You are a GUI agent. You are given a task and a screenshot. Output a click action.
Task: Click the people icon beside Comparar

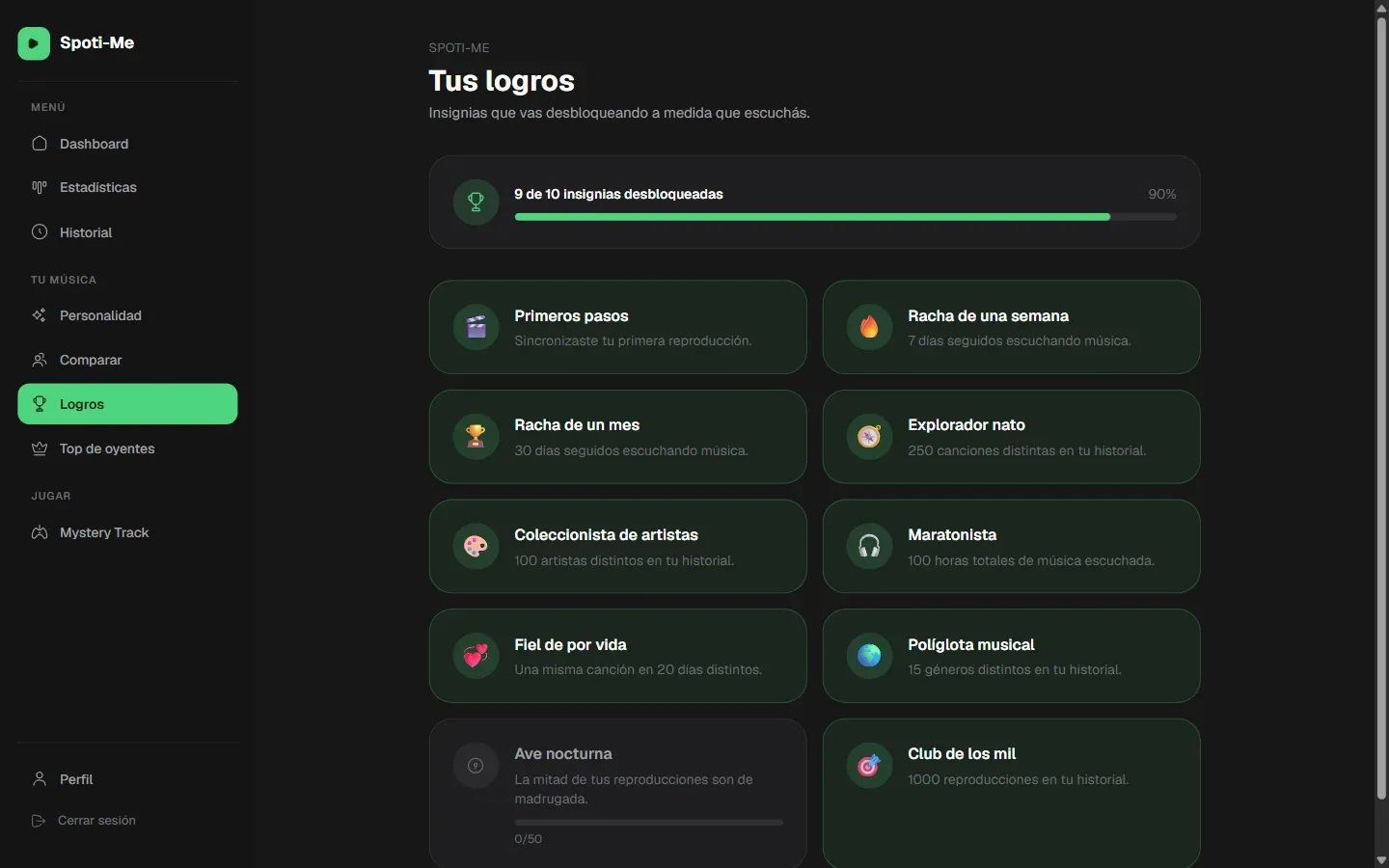pos(40,360)
